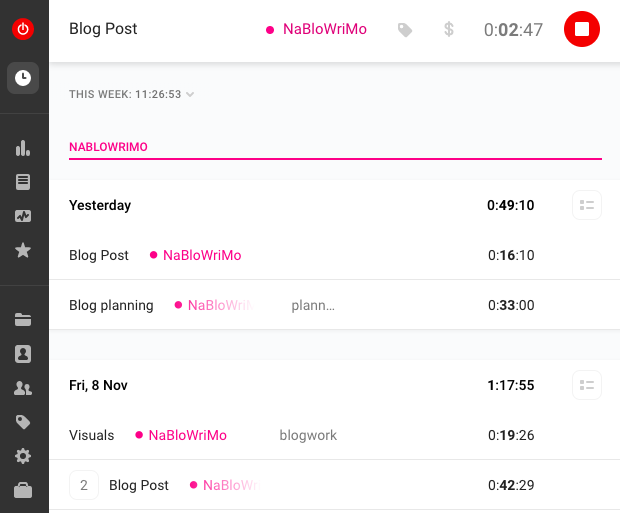Open the Insights activity icon
This screenshot has height=513, width=620.
coord(23,216)
